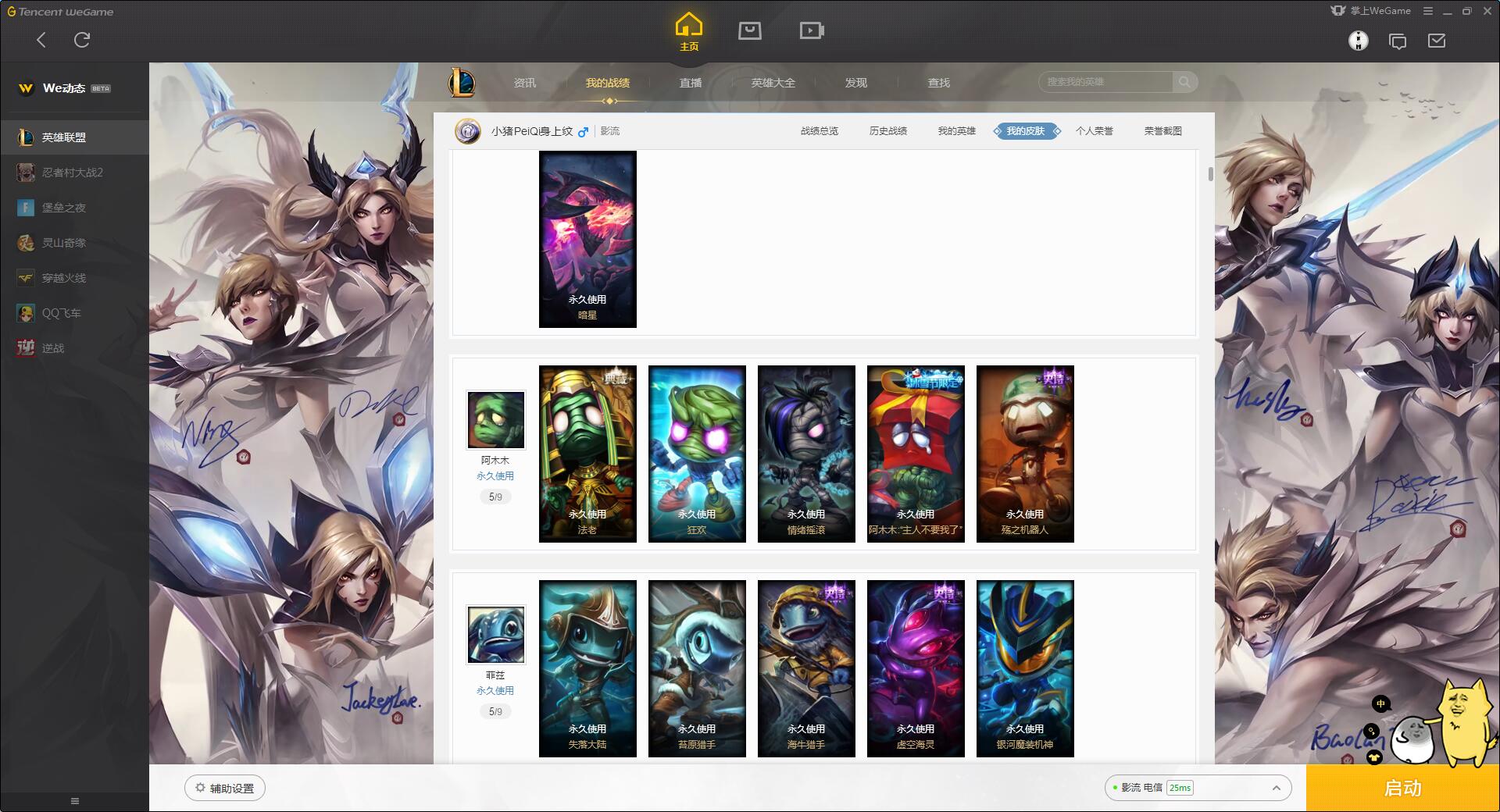Select the 情绪摇滚 Amumu skin
The width and height of the screenshot is (1500, 812).
click(806, 454)
